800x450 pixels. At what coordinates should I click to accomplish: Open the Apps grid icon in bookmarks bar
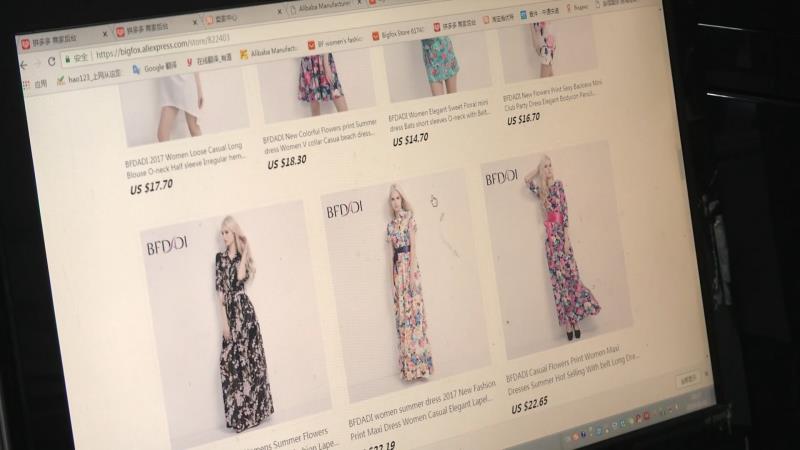pos(26,85)
